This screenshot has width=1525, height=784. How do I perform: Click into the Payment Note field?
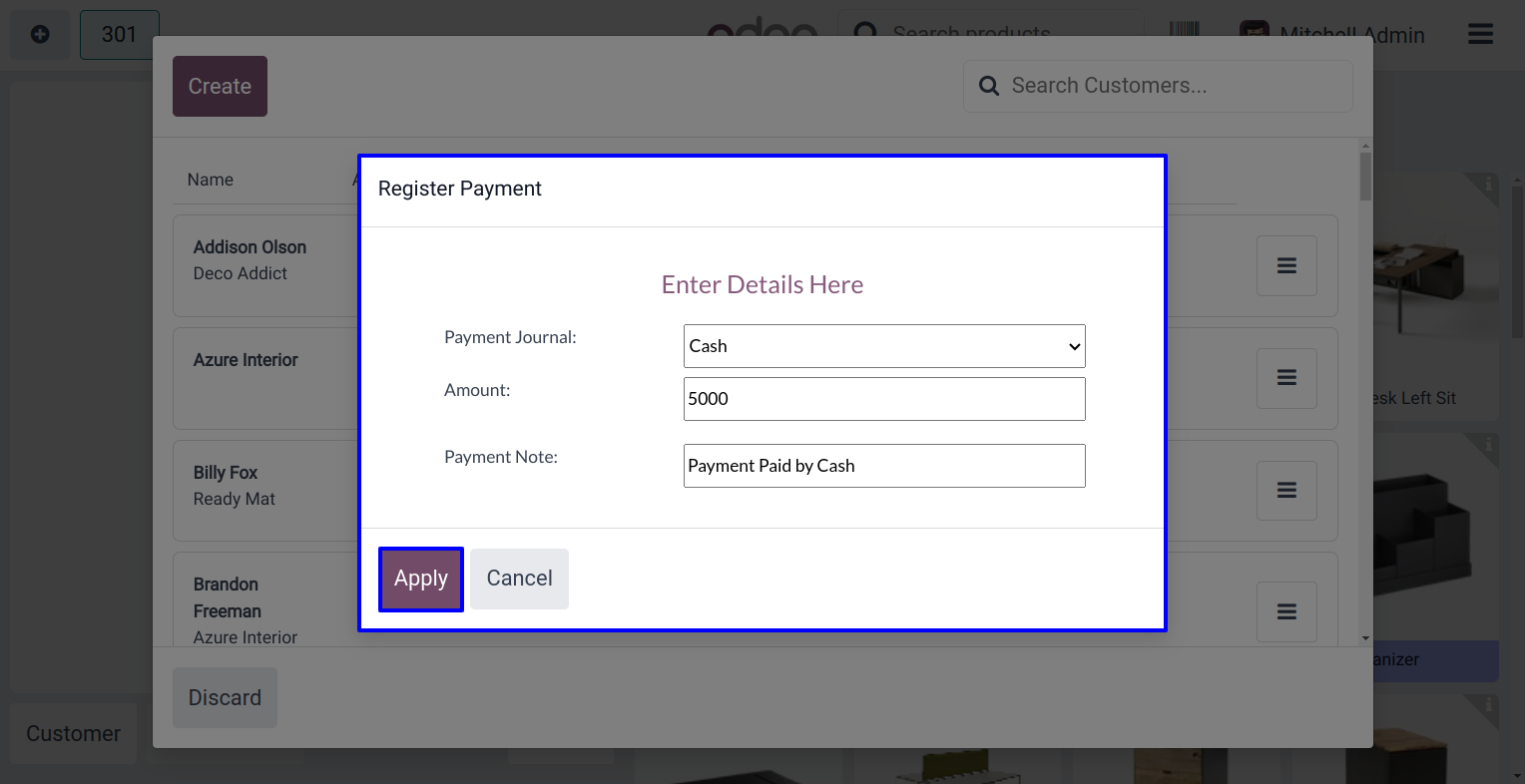[x=884, y=466]
